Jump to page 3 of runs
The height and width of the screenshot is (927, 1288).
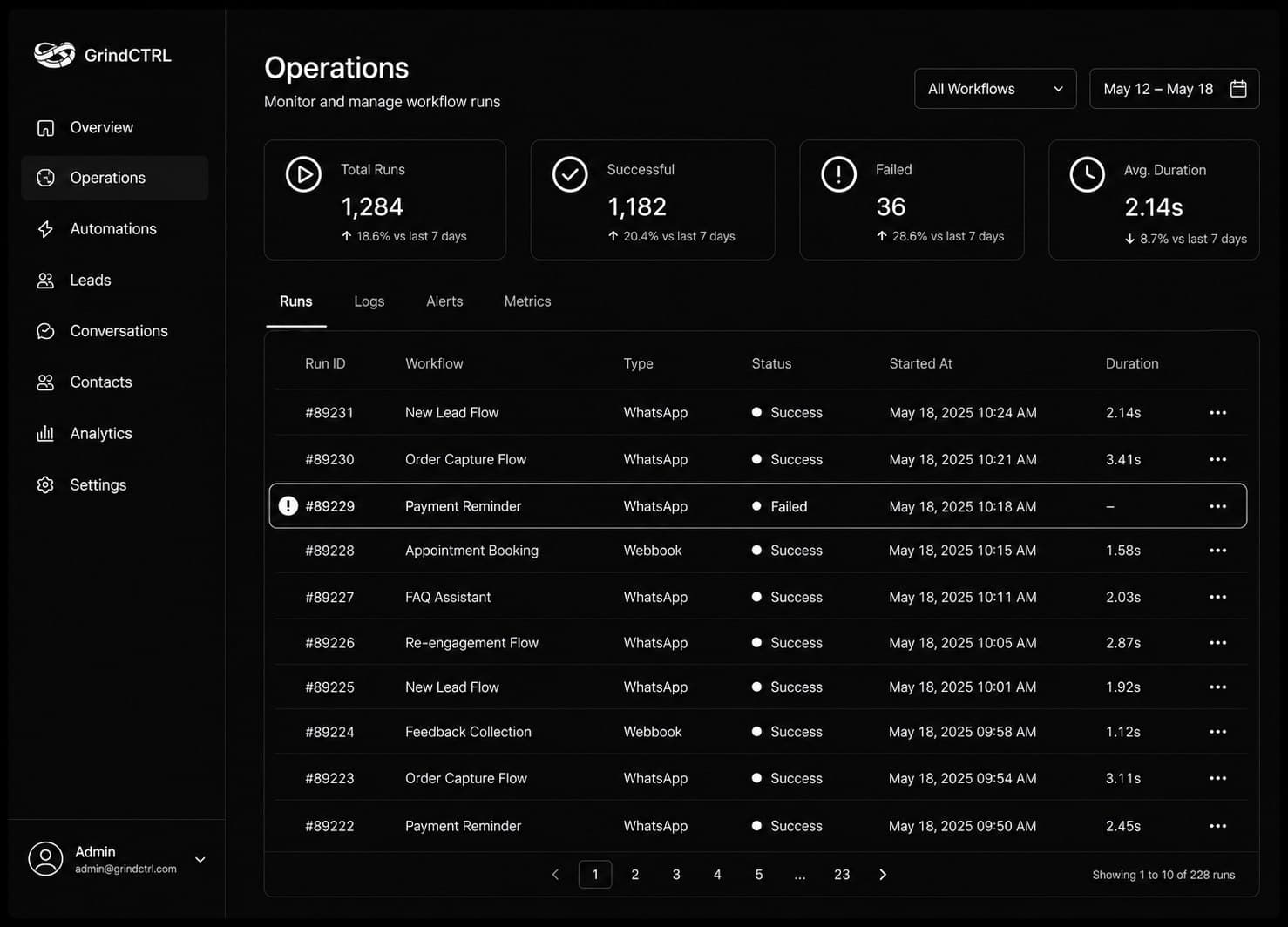(x=676, y=875)
